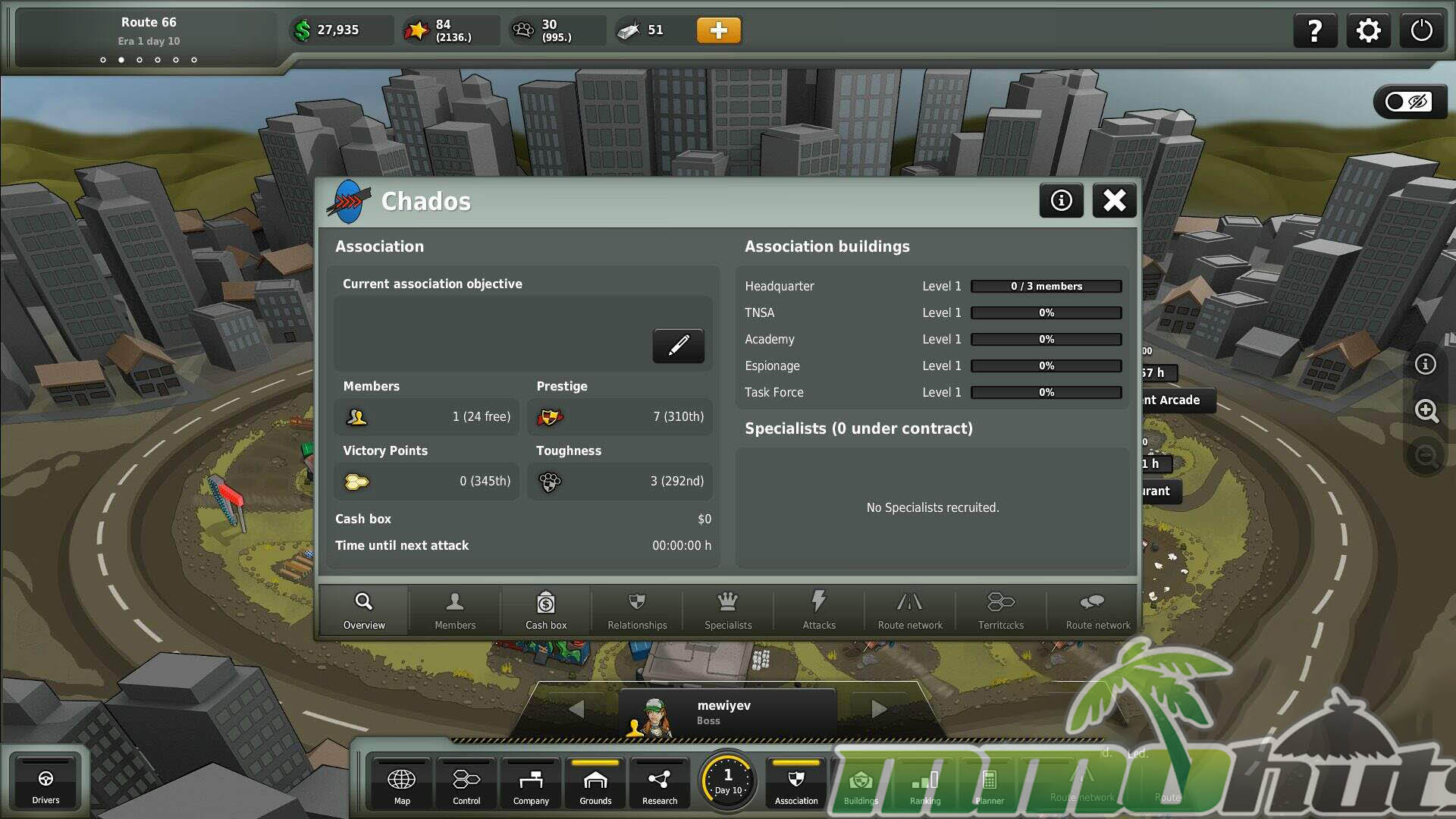Switch to the Members tab

point(455,610)
